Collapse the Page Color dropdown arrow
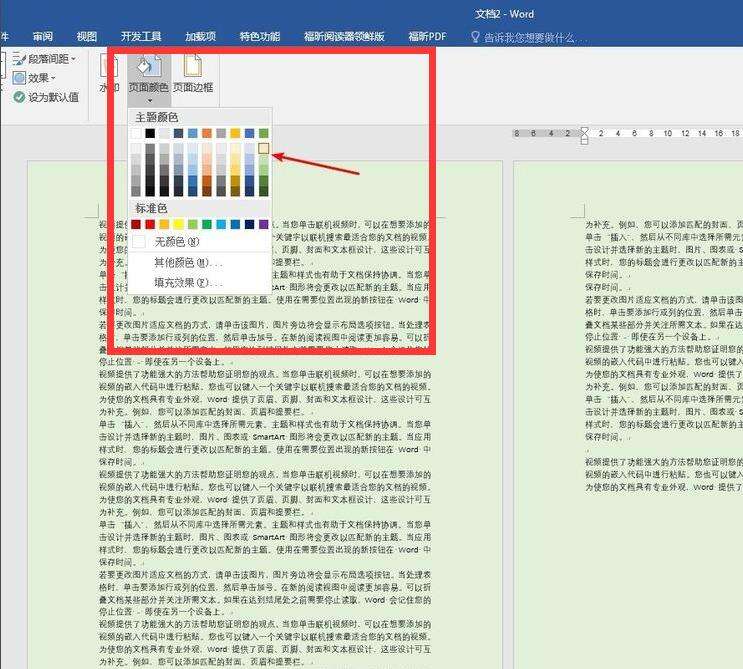Image resolution: width=743 pixels, height=669 pixels. tap(149, 100)
